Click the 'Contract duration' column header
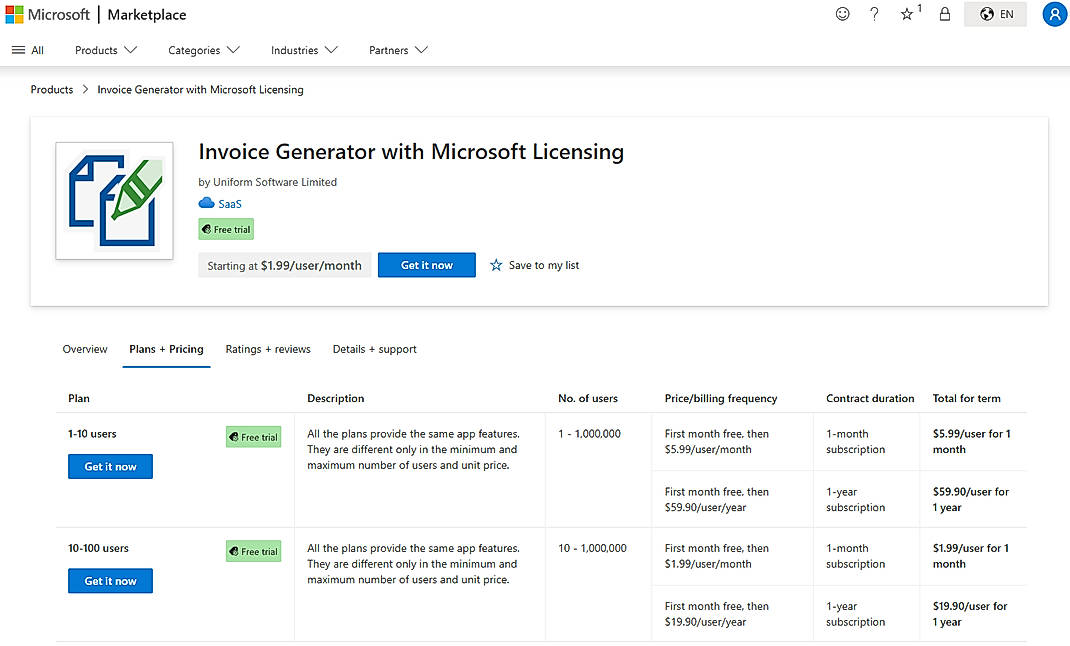 coord(870,398)
